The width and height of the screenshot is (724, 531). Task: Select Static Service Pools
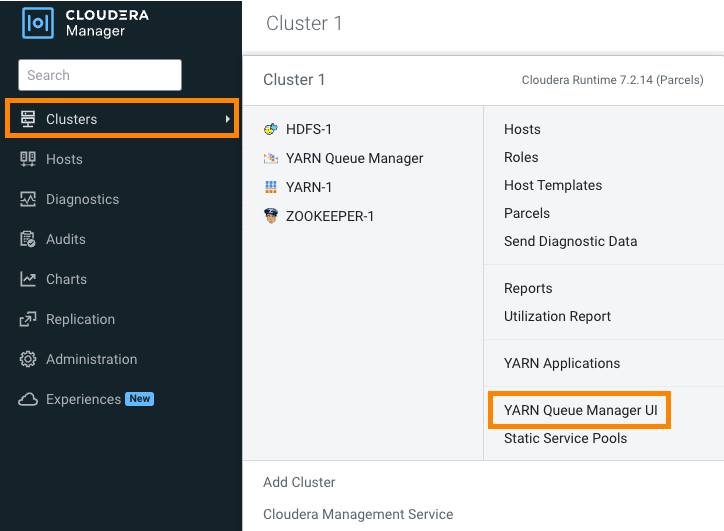point(565,438)
